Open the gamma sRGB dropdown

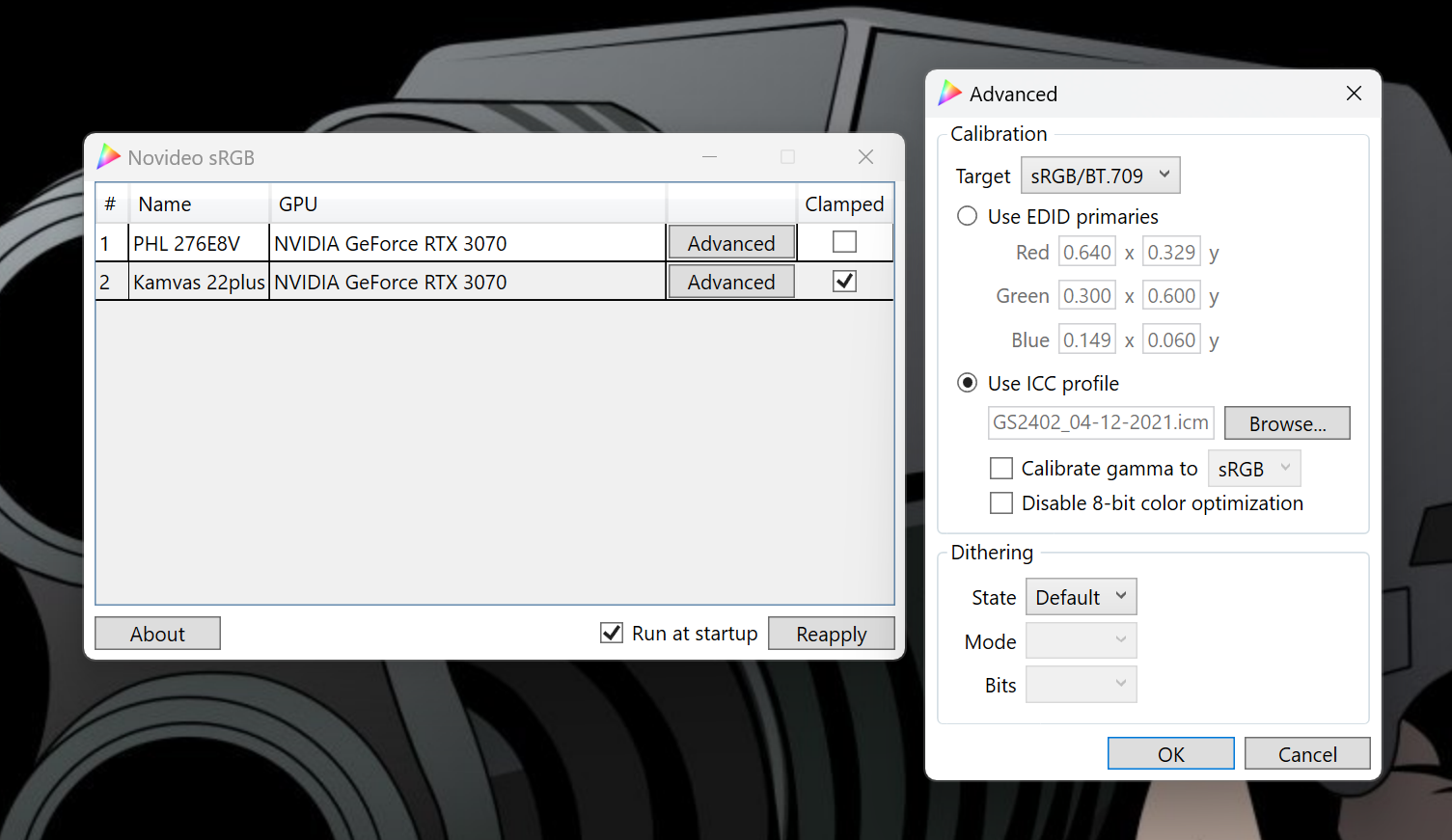1254,469
